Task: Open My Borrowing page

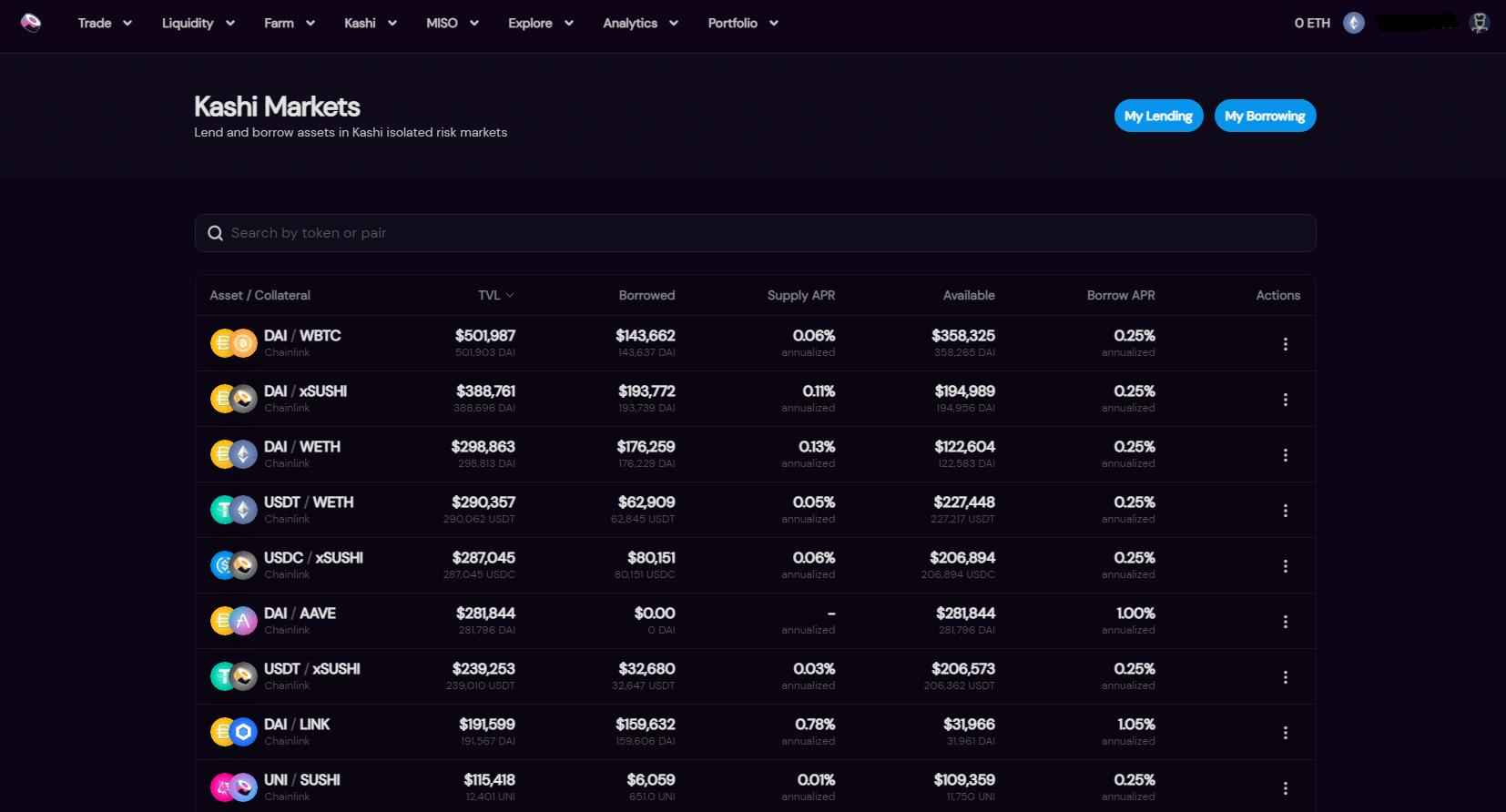Action: (x=1265, y=116)
